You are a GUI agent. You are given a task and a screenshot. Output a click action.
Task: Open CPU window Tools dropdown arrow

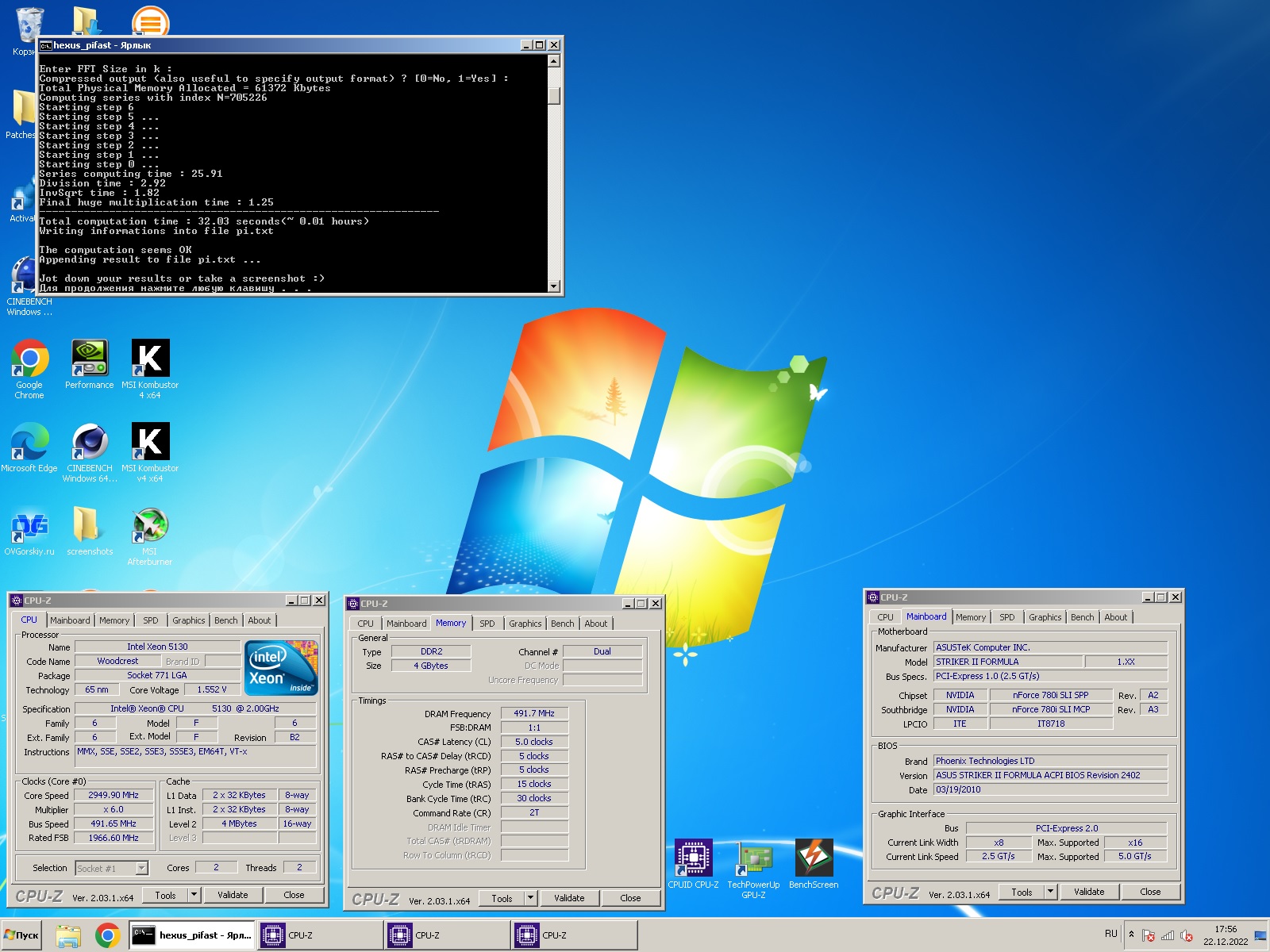click(x=194, y=895)
